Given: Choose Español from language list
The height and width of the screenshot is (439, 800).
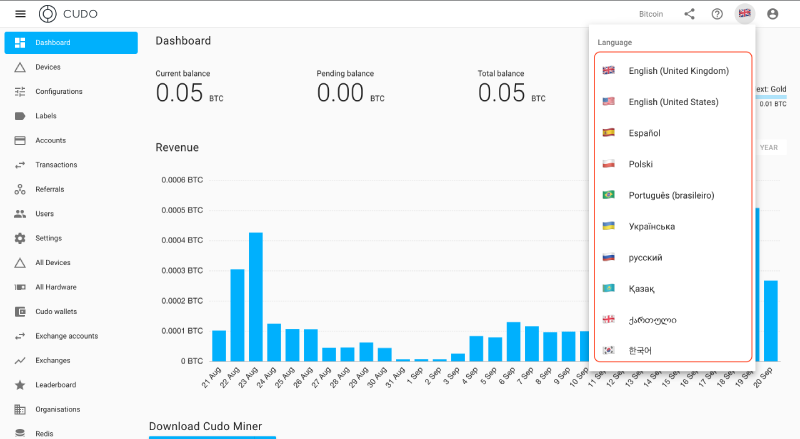Looking at the screenshot, I should pyautogui.click(x=672, y=133).
